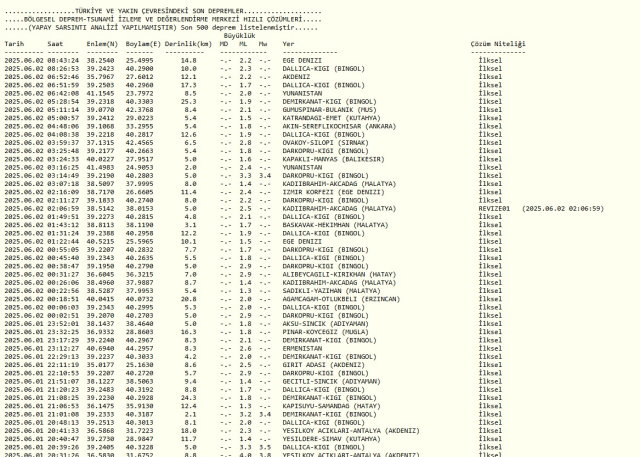Viewport: 640px width, 457px height.
Task: Click the Yer column header
Action: point(288,44)
